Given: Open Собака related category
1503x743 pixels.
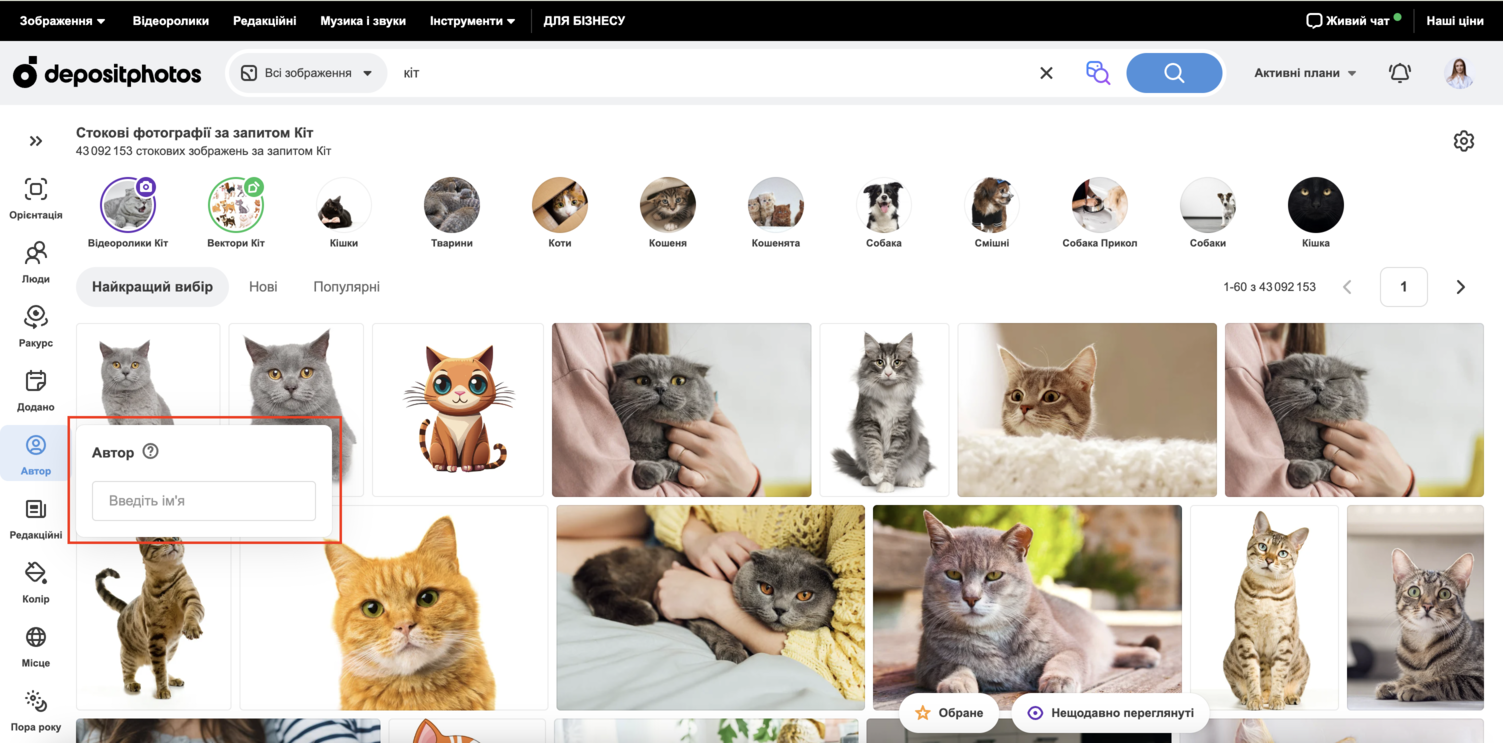Looking at the screenshot, I should (x=884, y=213).
